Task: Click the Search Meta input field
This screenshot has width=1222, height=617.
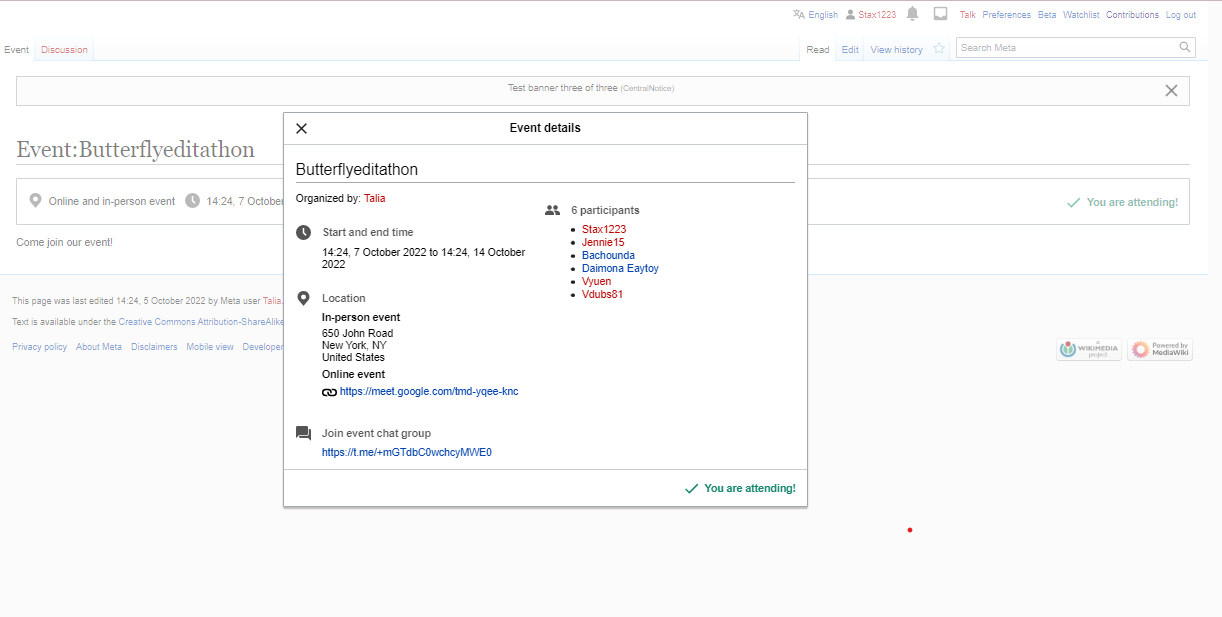Action: pyautogui.click(x=1065, y=47)
